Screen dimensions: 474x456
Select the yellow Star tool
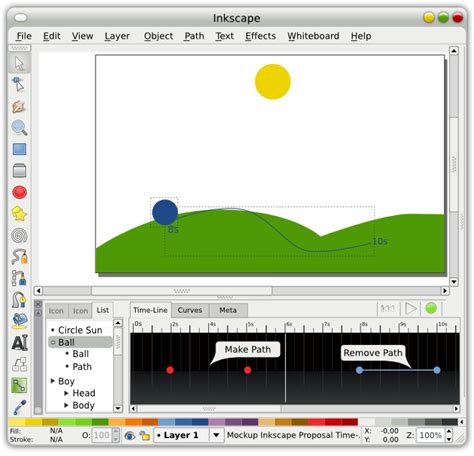click(19, 214)
